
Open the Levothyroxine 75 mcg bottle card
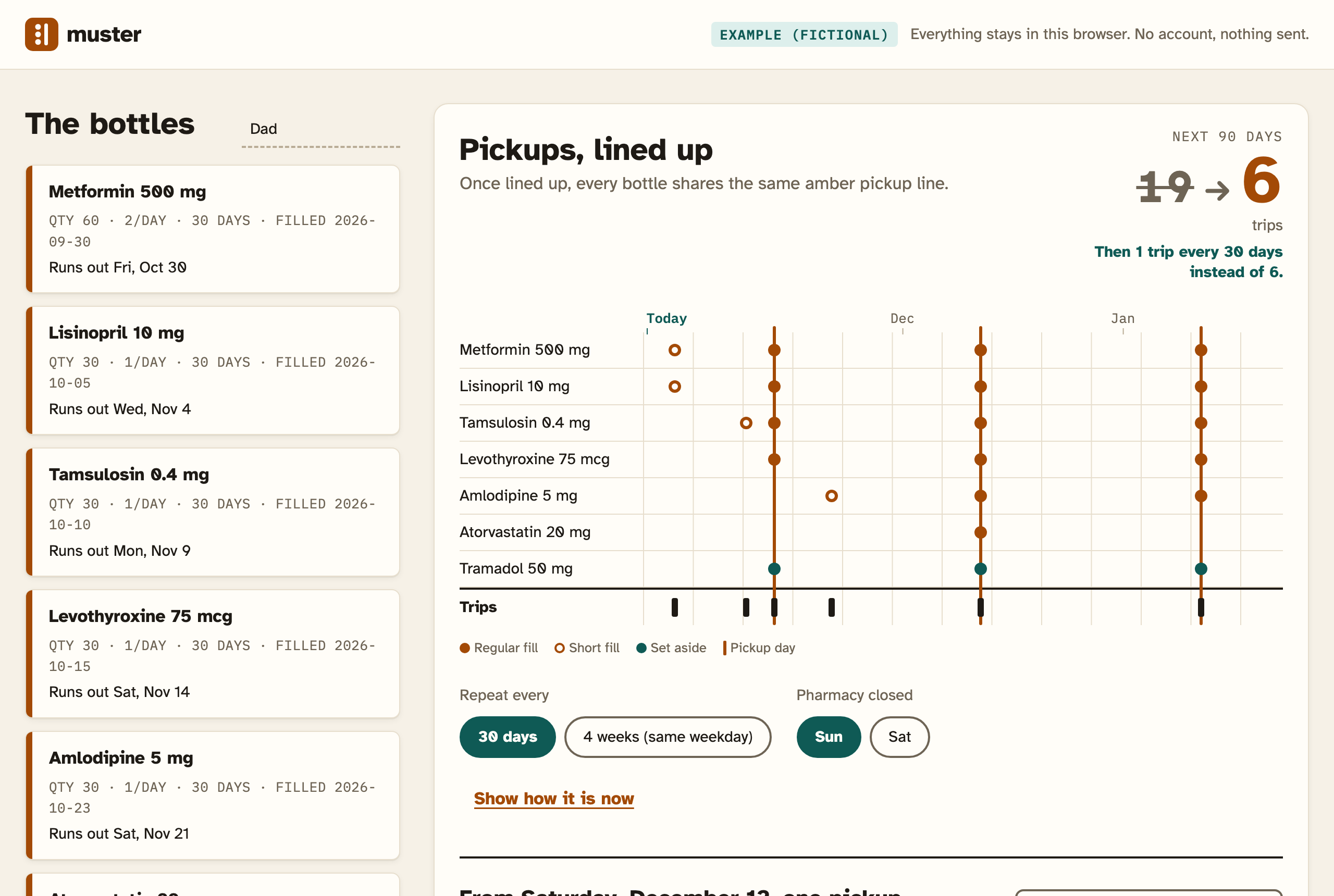pyautogui.click(x=213, y=654)
